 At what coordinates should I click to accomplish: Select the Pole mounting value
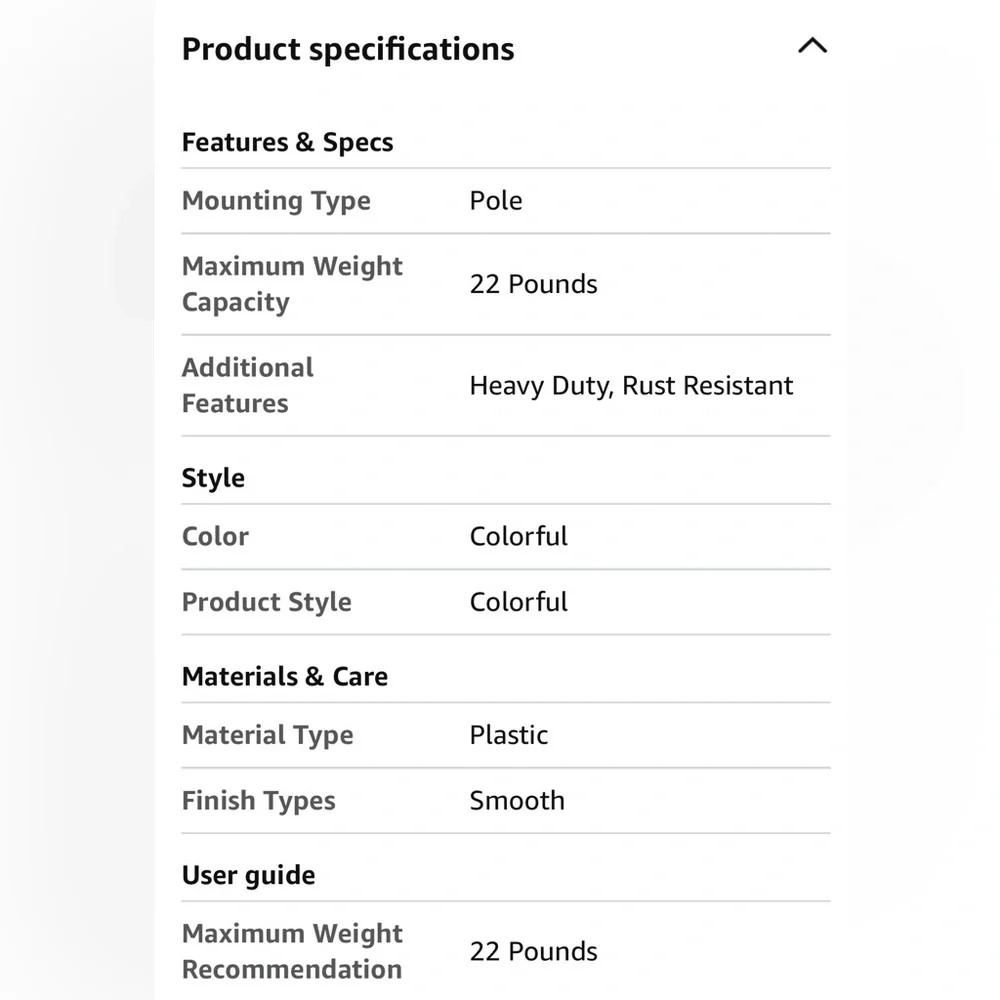[496, 201]
